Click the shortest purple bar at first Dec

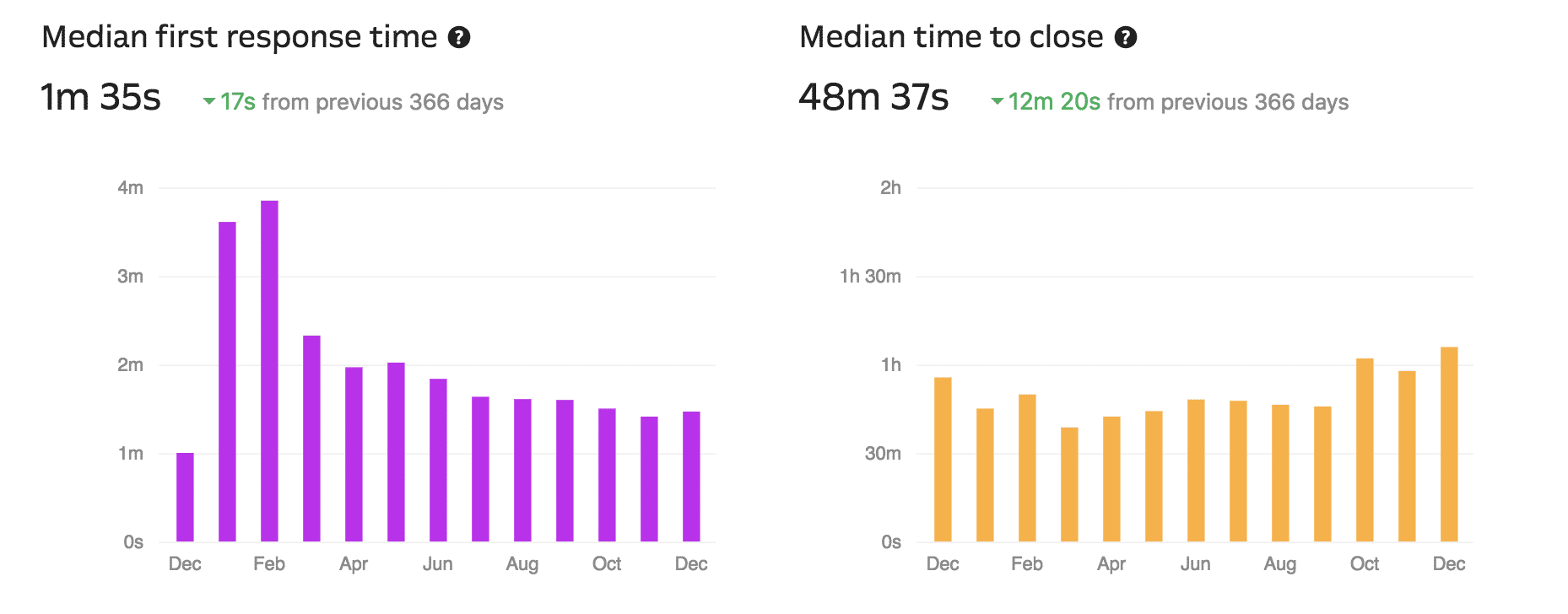185,498
